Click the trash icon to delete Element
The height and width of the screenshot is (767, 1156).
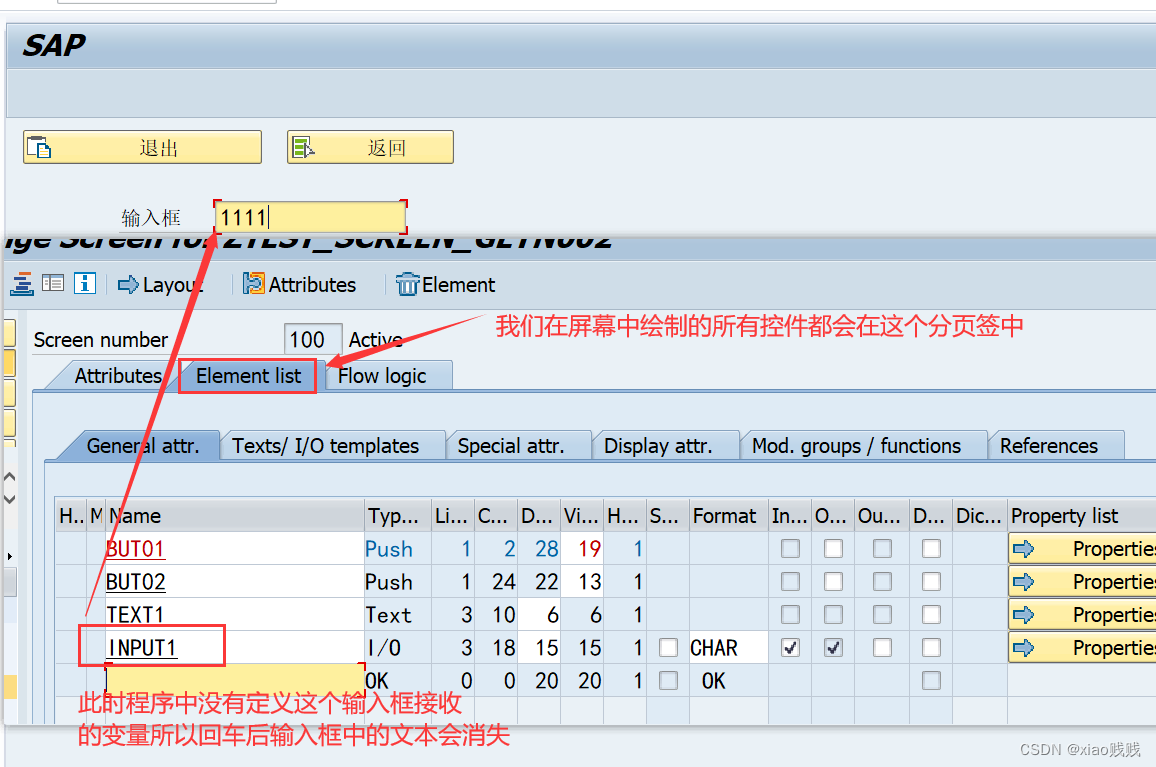[x=408, y=284]
